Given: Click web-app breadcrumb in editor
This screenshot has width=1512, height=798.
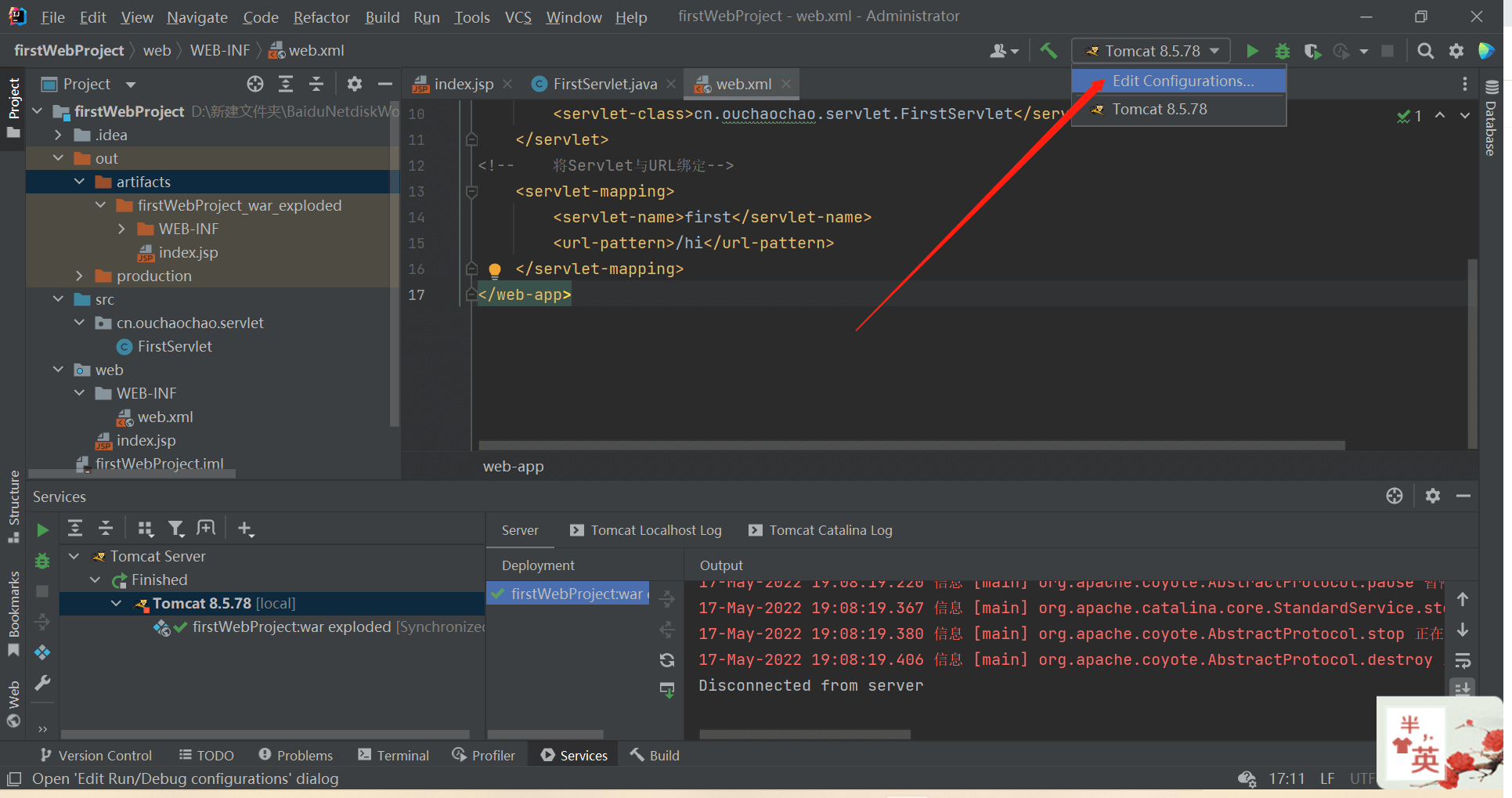Looking at the screenshot, I should (x=513, y=466).
